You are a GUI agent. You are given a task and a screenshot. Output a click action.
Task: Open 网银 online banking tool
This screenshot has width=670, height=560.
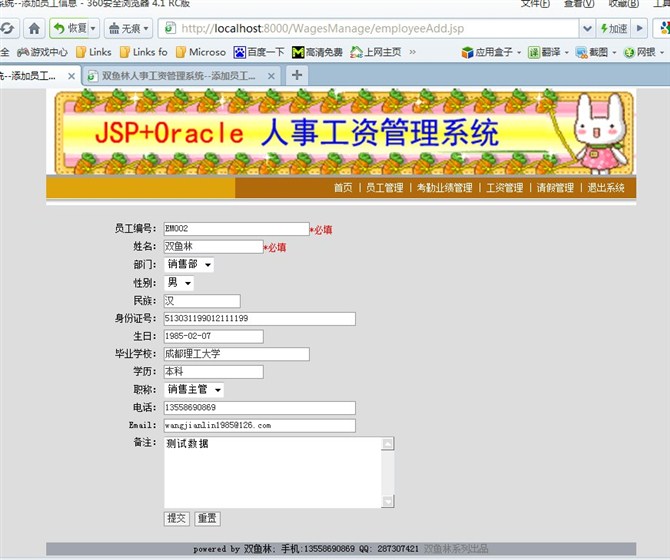tap(644, 52)
